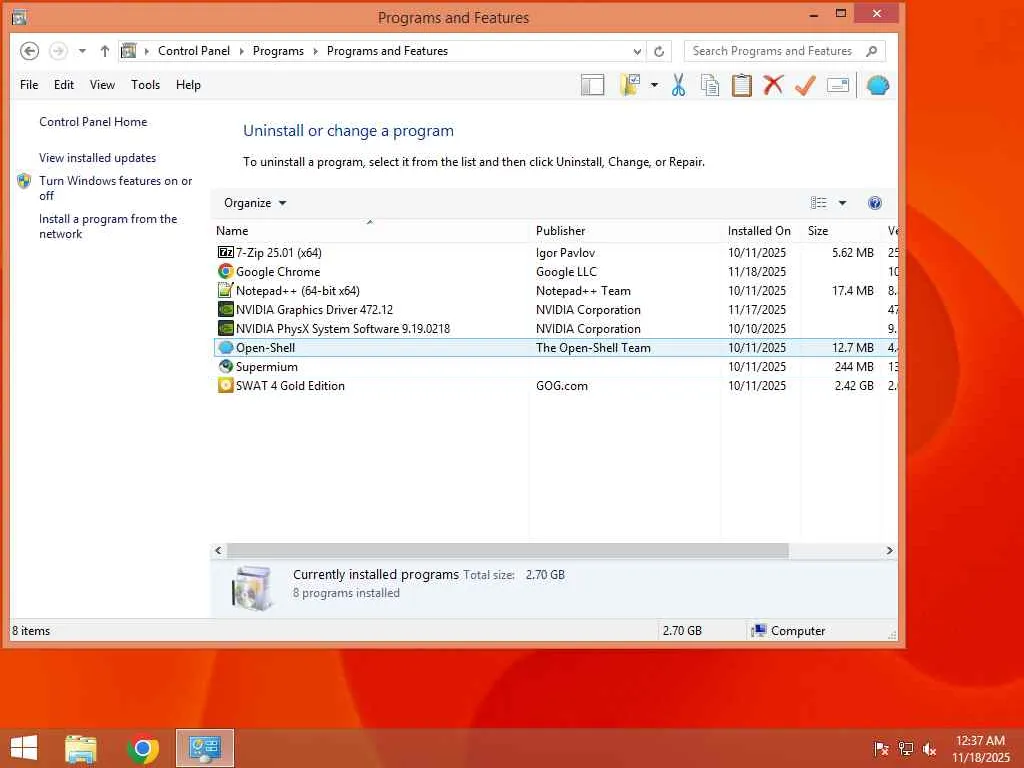Open View installed updates link
This screenshot has width=1024, height=768.
point(97,158)
